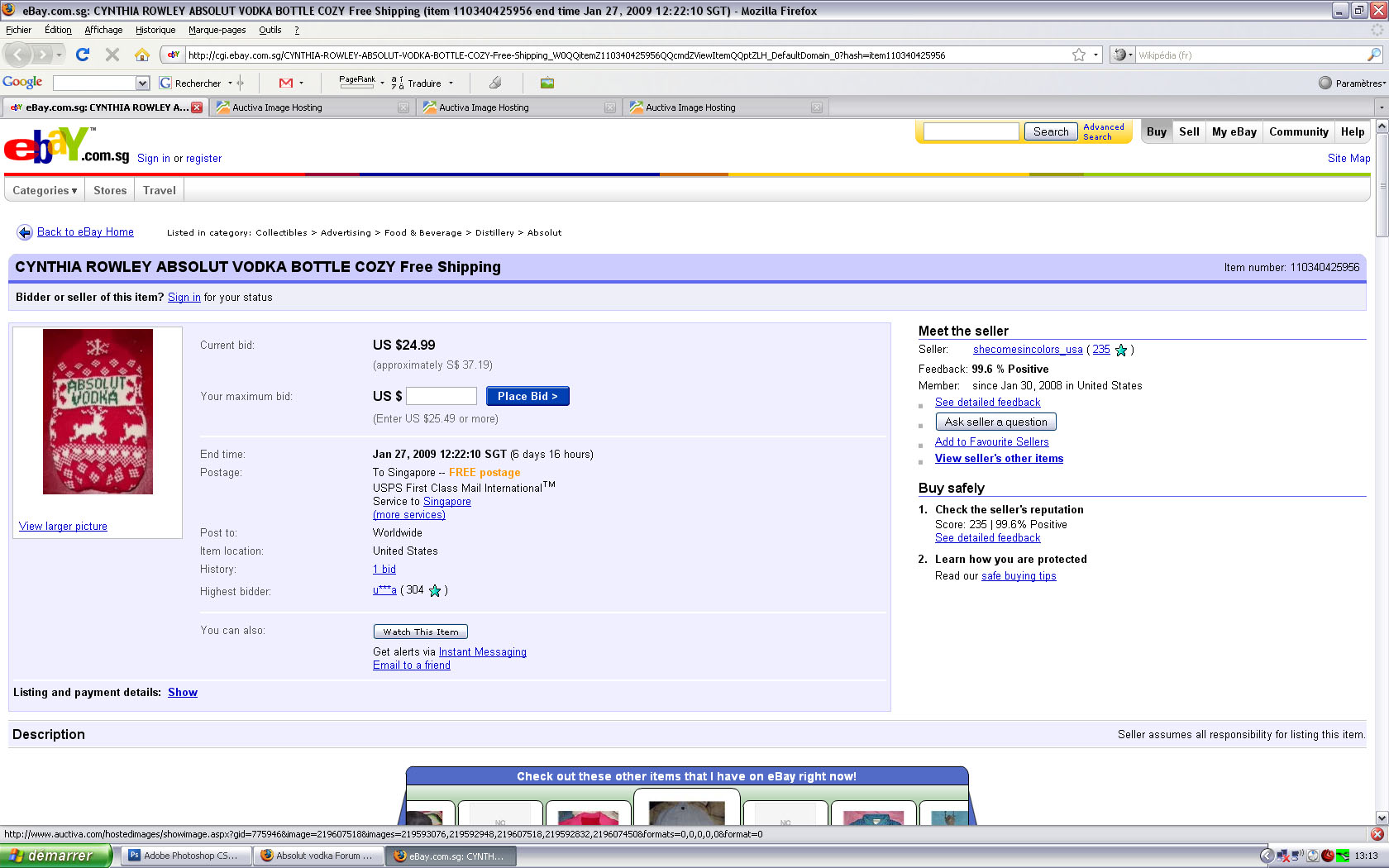Click the Sign in link near logo

(x=154, y=159)
